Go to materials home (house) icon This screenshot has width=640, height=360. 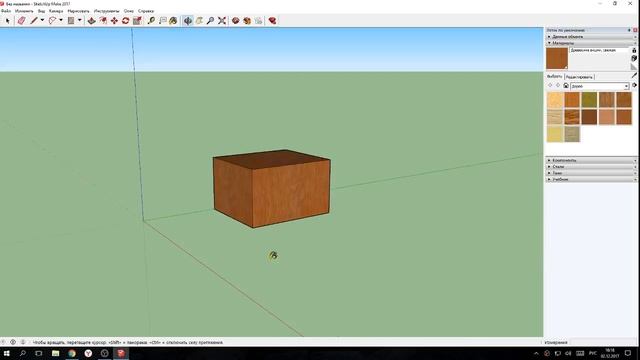tap(566, 85)
